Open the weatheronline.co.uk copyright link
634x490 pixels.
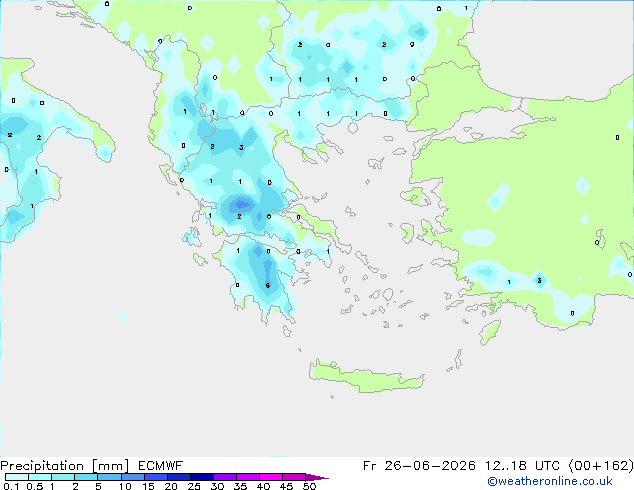click(550, 481)
